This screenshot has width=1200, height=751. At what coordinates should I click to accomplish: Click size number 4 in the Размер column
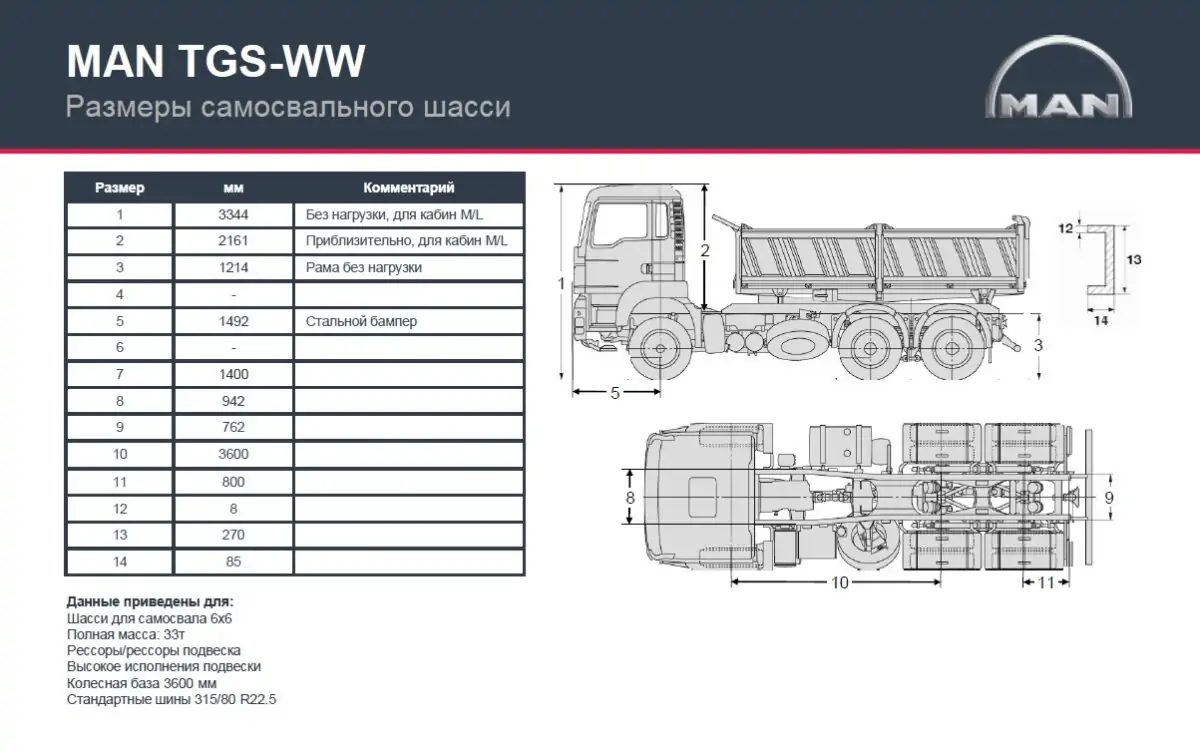(120, 295)
